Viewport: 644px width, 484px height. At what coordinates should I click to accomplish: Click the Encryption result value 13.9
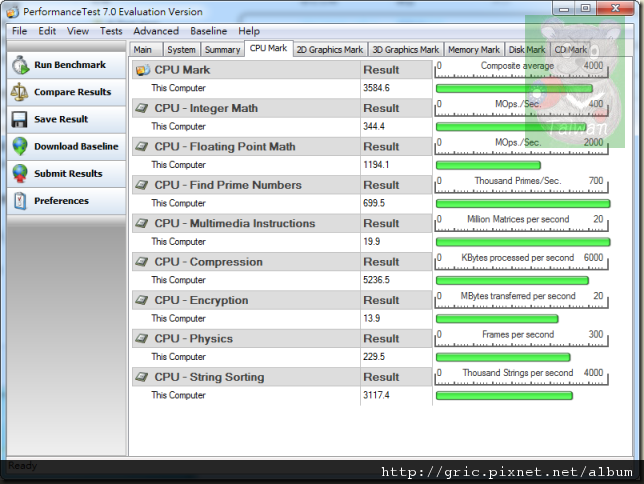[x=372, y=319]
